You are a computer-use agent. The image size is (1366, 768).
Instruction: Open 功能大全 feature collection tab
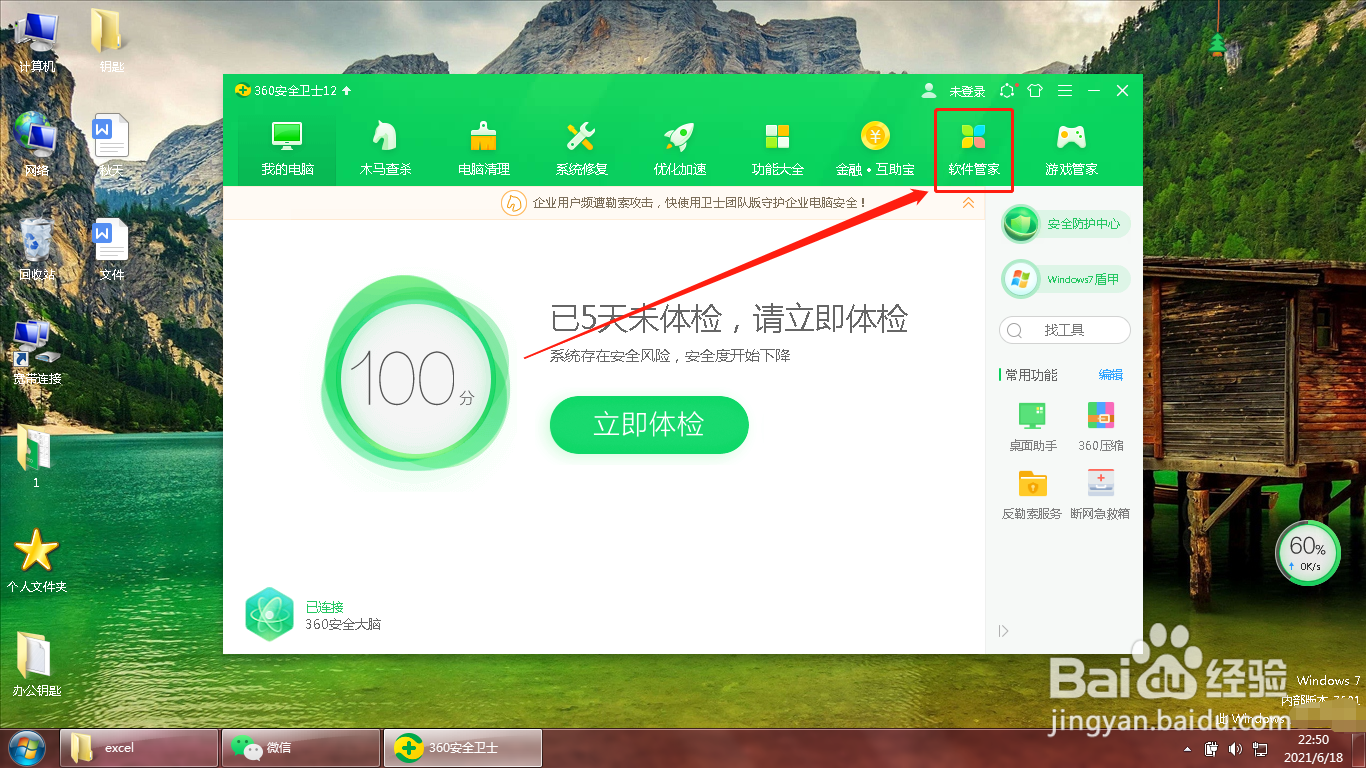coord(778,148)
